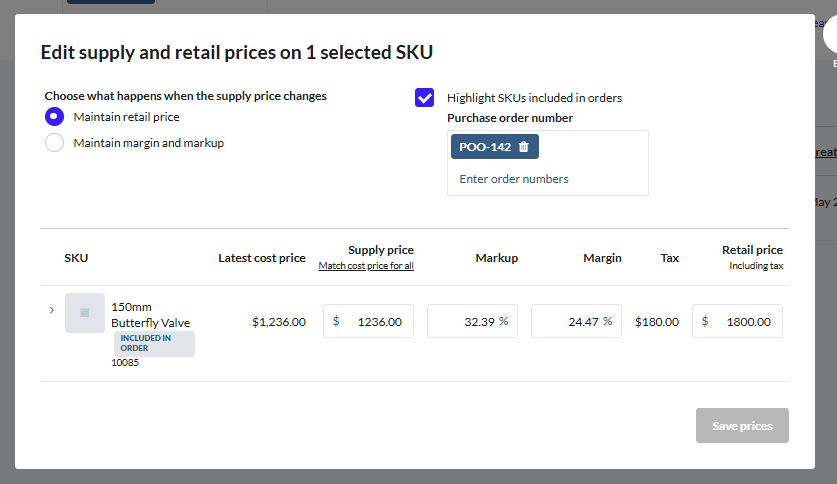Uncheck Highlight SKUs included in orders

click(x=425, y=98)
